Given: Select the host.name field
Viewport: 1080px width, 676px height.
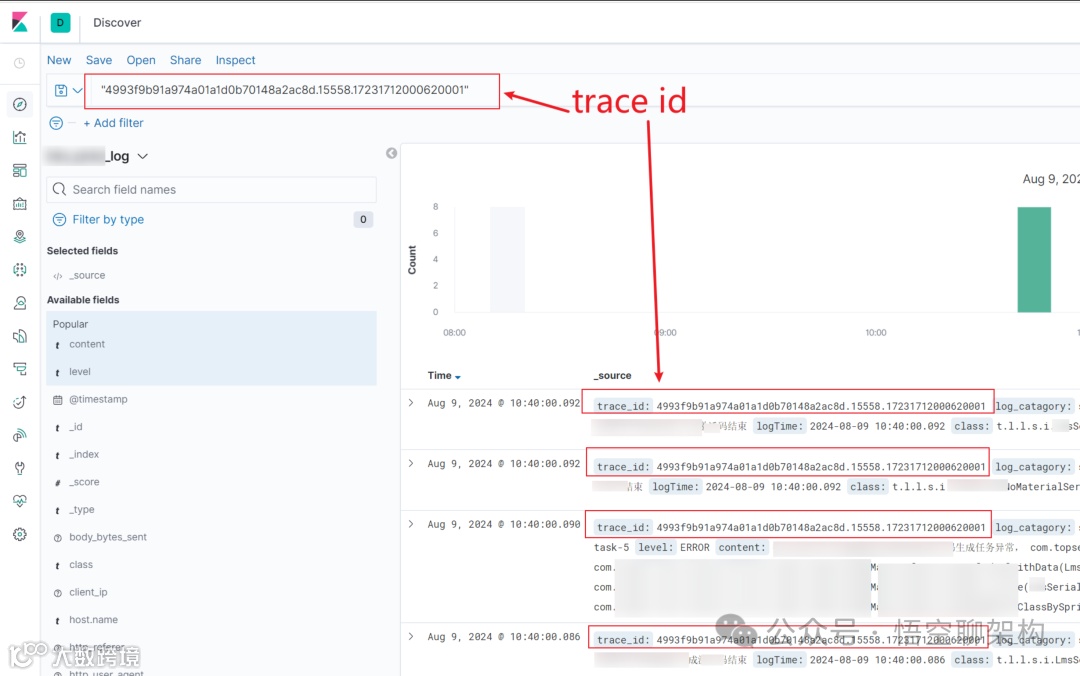Looking at the screenshot, I should (93, 619).
